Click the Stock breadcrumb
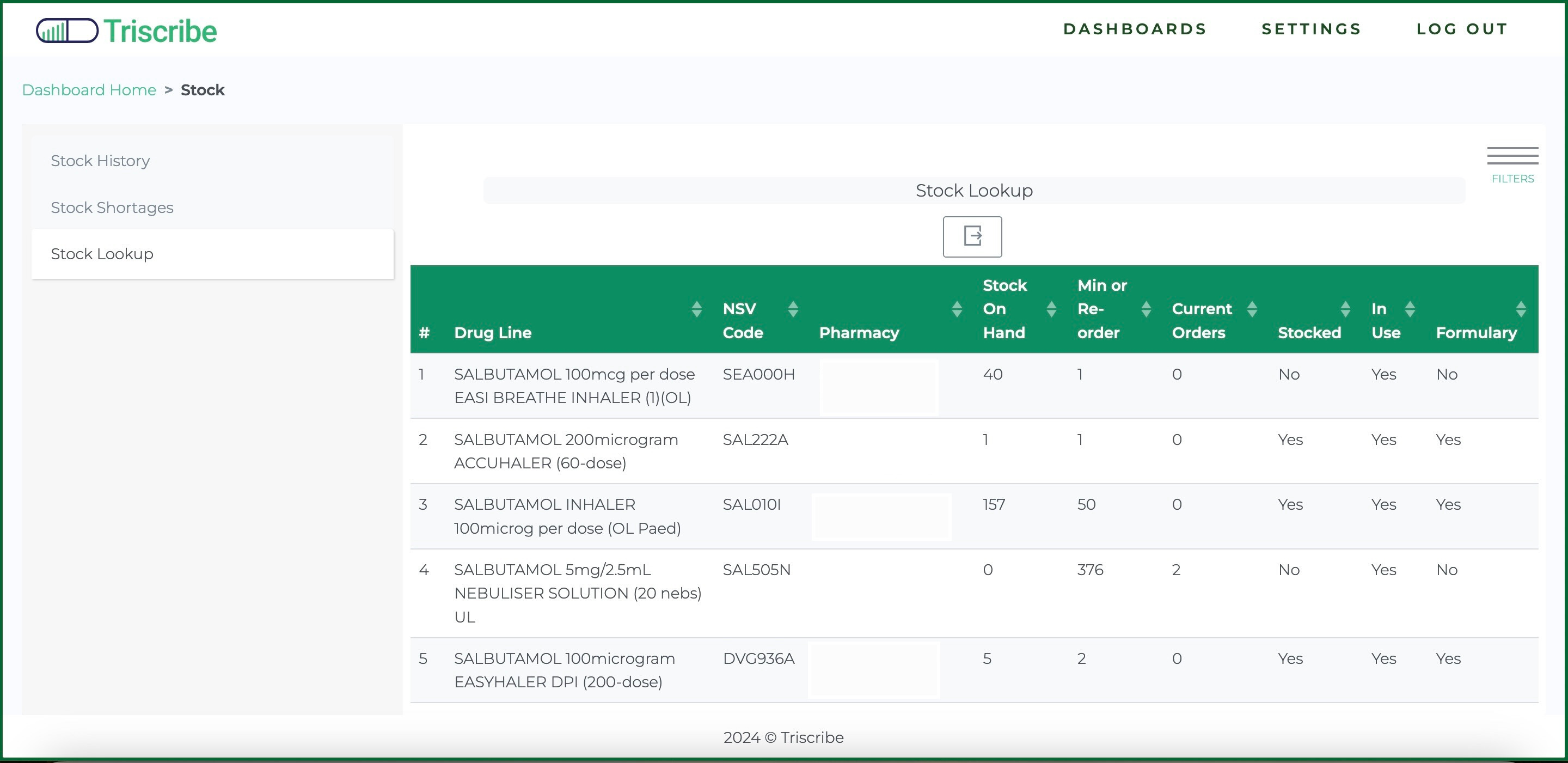The image size is (1568, 763). 203,90
